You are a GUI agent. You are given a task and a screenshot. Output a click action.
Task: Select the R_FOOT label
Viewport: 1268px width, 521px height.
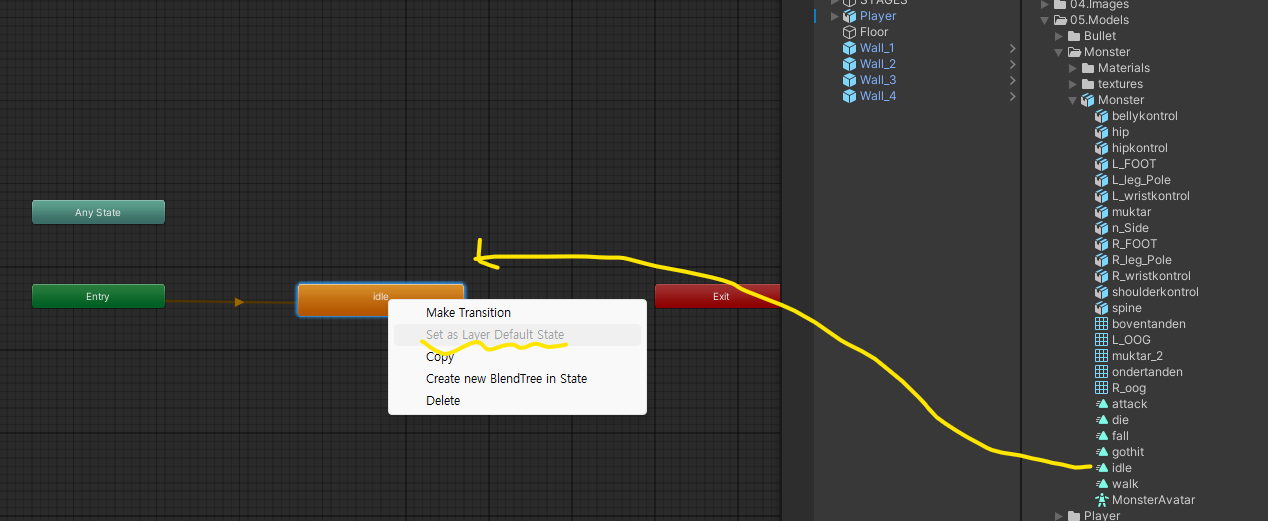[x=1134, y=244]
